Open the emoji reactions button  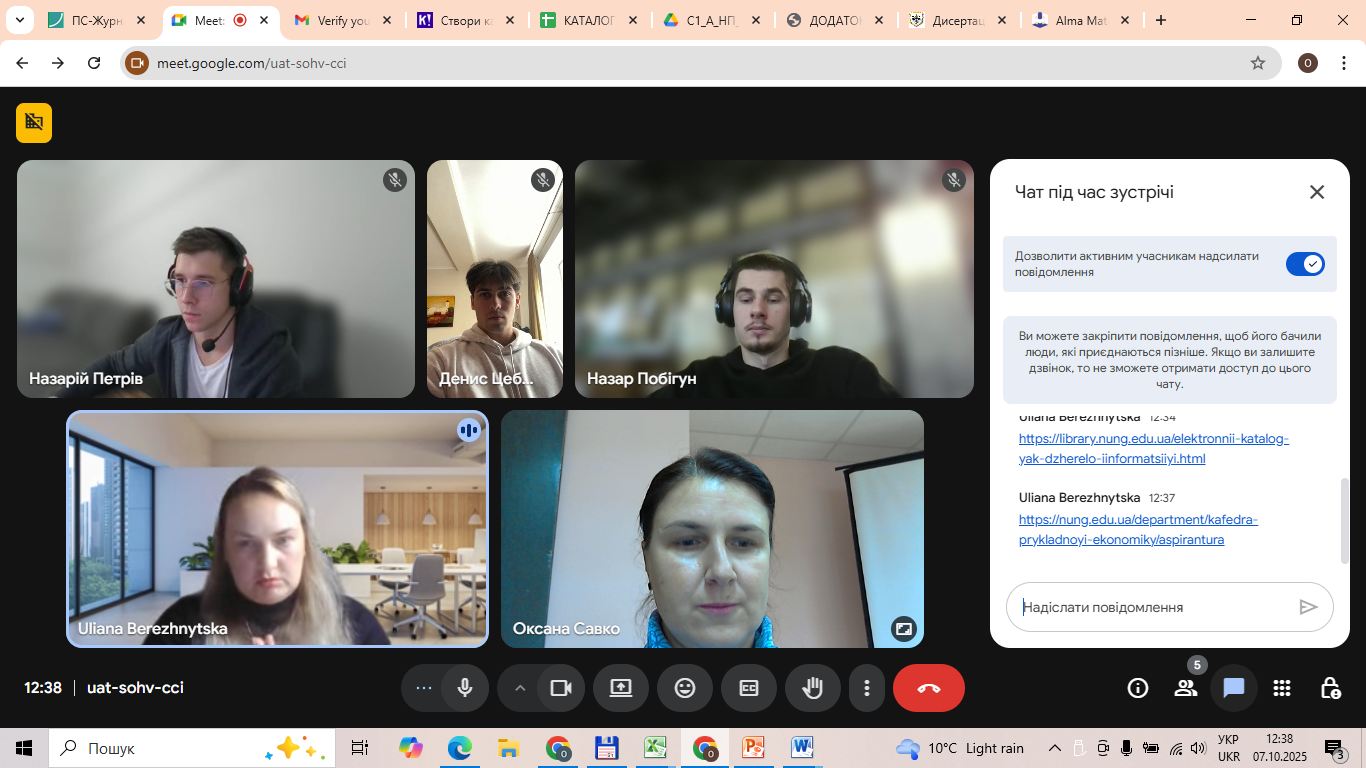point(685,688)
